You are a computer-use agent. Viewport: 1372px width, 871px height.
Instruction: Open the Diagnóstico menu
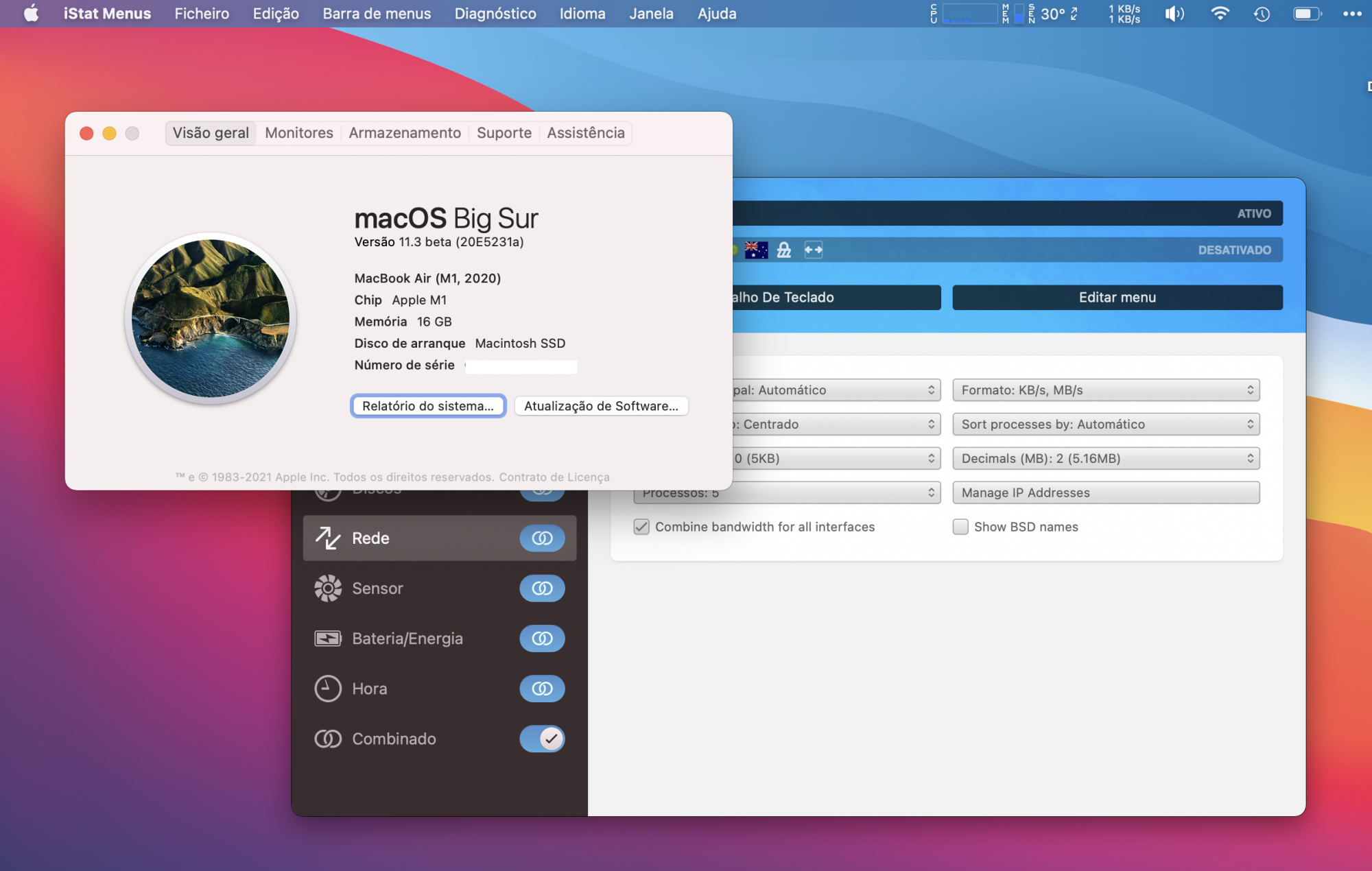(495, 14)
